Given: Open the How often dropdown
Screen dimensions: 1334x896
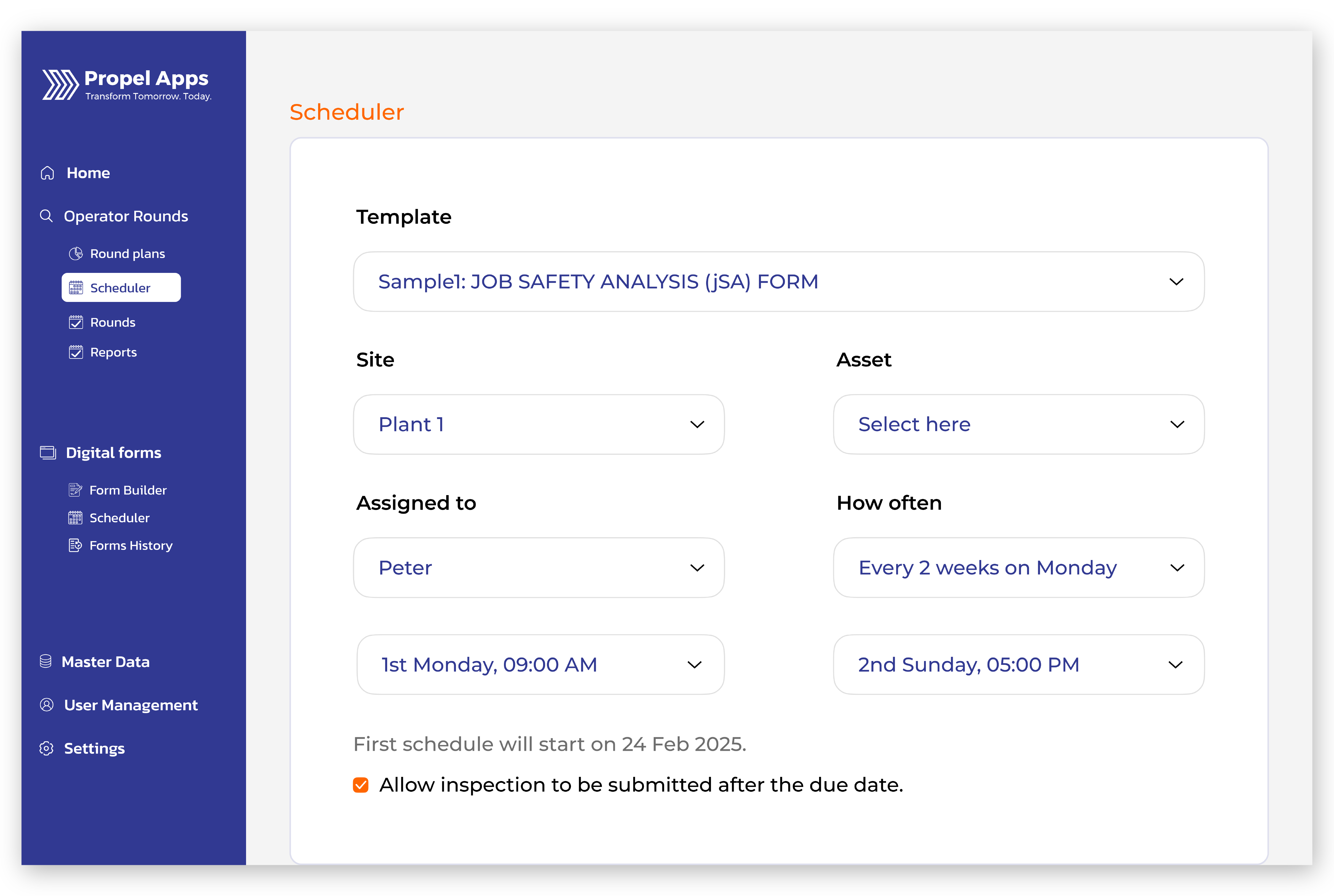Looking at the screenshot, I should [x=1019, y=567].
